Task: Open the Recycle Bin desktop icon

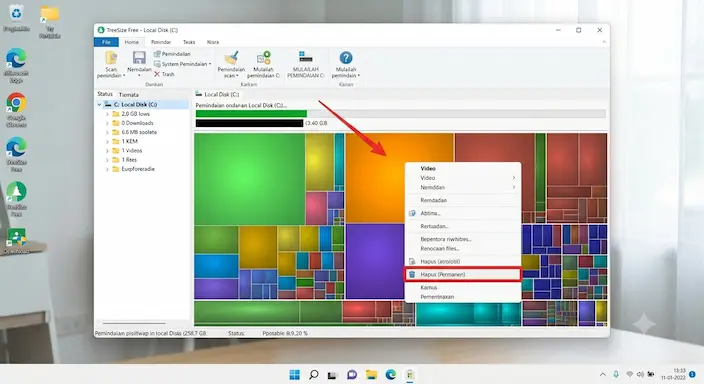Action: tap(16, 18)
